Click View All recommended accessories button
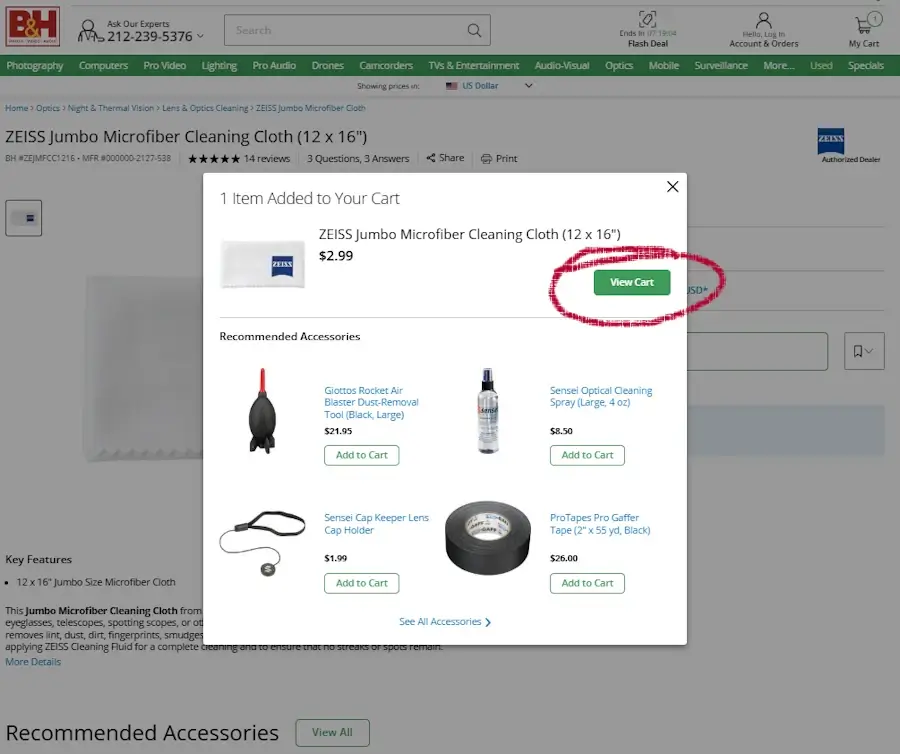Screen dimensions: 900x754 (x=332, y=732)
